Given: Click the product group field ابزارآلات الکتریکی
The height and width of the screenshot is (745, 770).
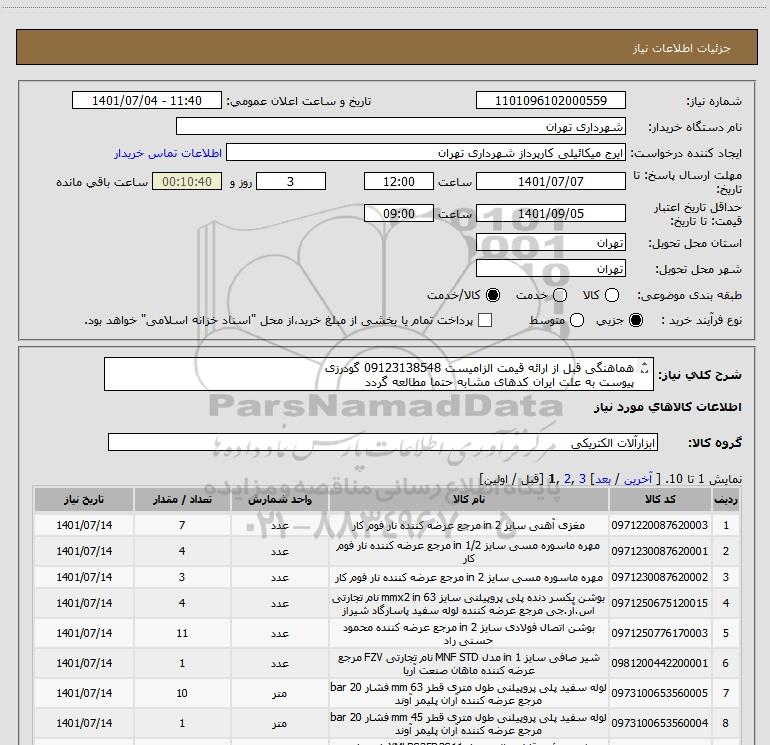Looking at the screenshot, I should (x=383, y=442).
